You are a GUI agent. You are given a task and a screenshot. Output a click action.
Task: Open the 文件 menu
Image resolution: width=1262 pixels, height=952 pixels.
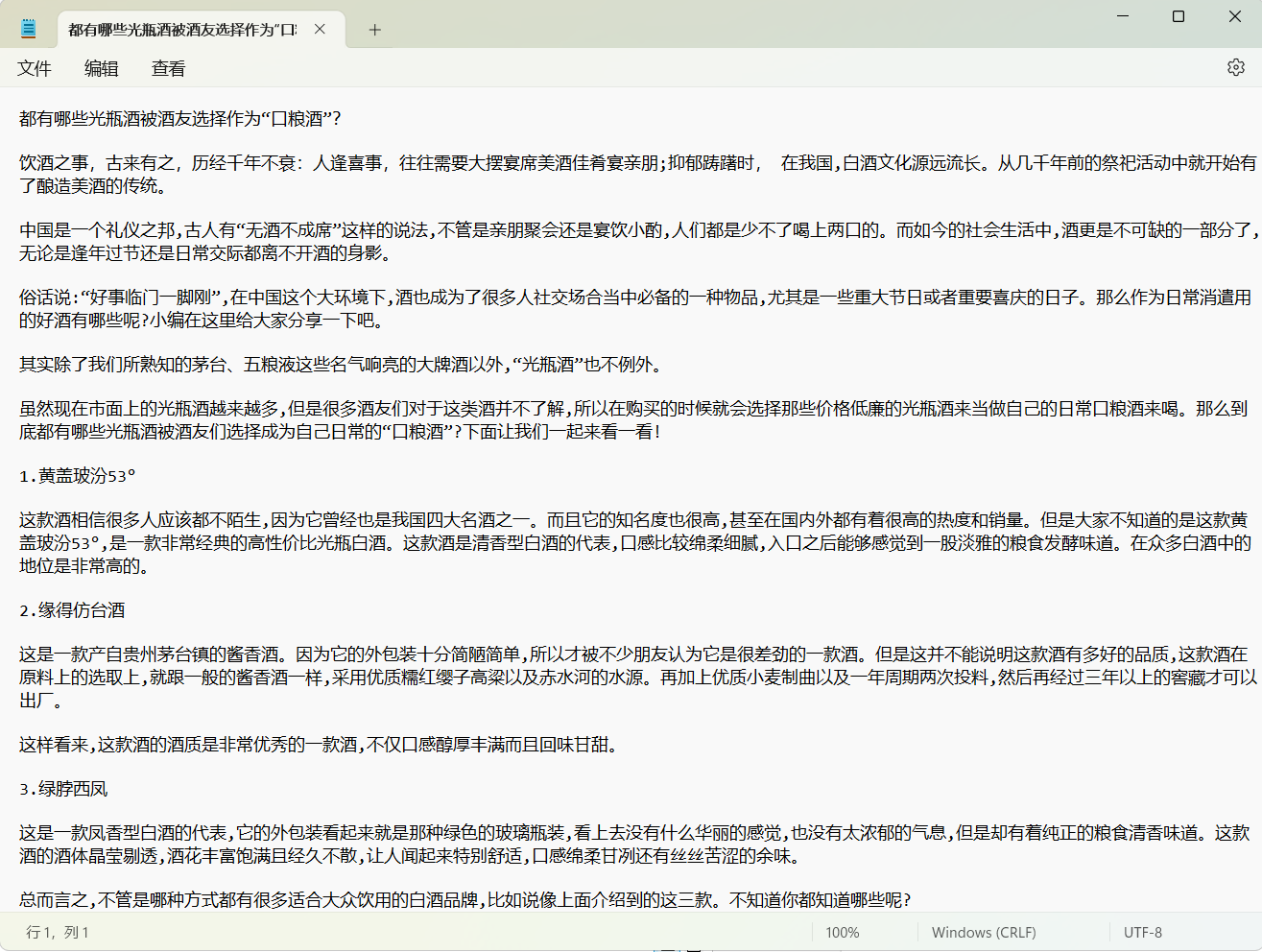pyautogui.click(x=35, y=68)
